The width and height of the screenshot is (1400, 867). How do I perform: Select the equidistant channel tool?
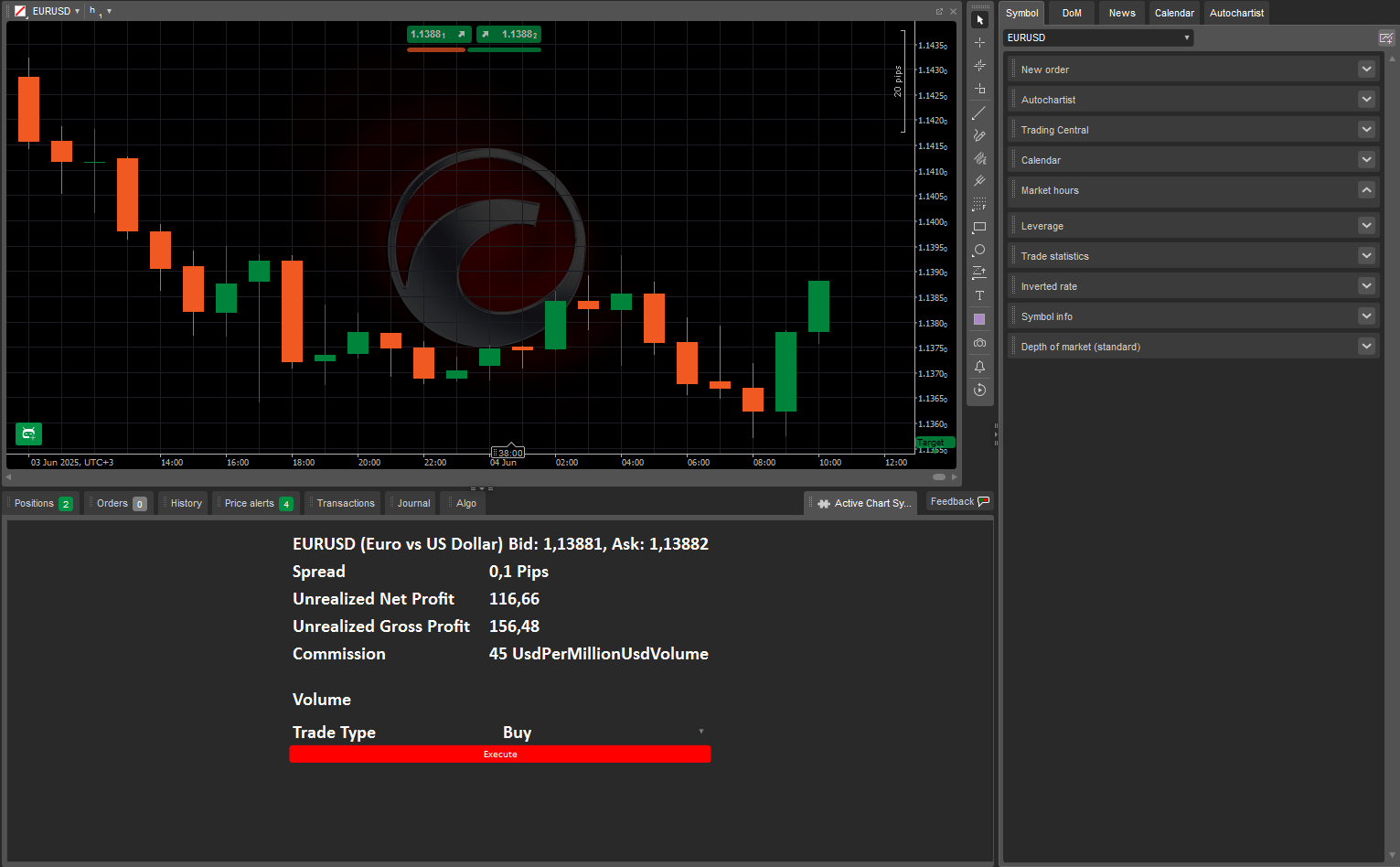click(979, 158)
